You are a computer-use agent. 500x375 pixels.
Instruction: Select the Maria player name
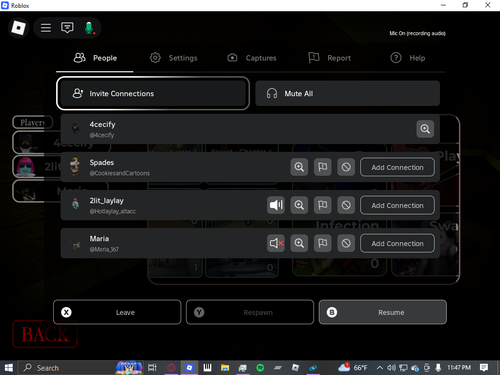pyautogui.click(x=99, y=239)
